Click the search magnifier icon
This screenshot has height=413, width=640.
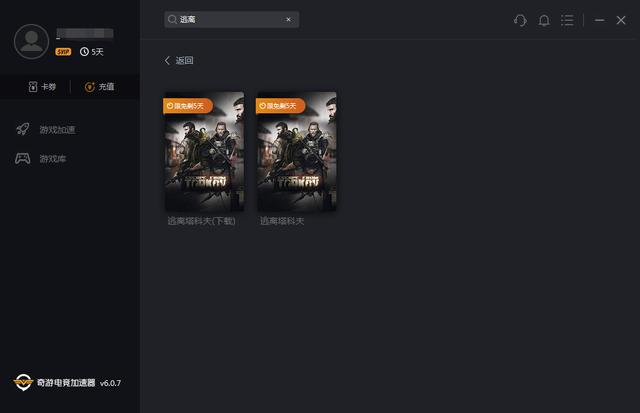coord(173,19)
